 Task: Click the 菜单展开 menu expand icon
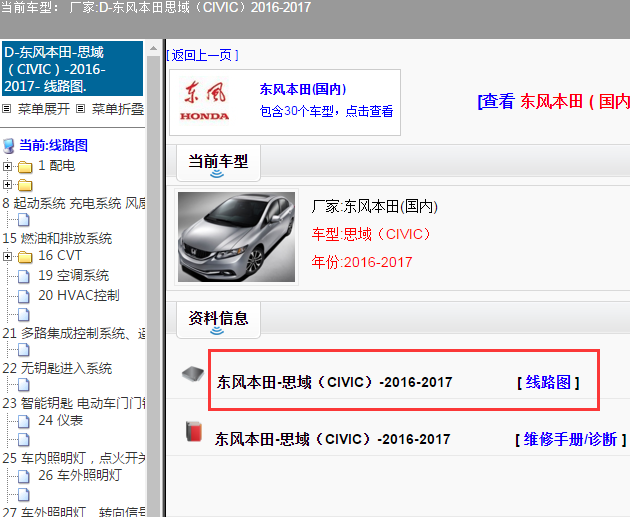(6, 108)
